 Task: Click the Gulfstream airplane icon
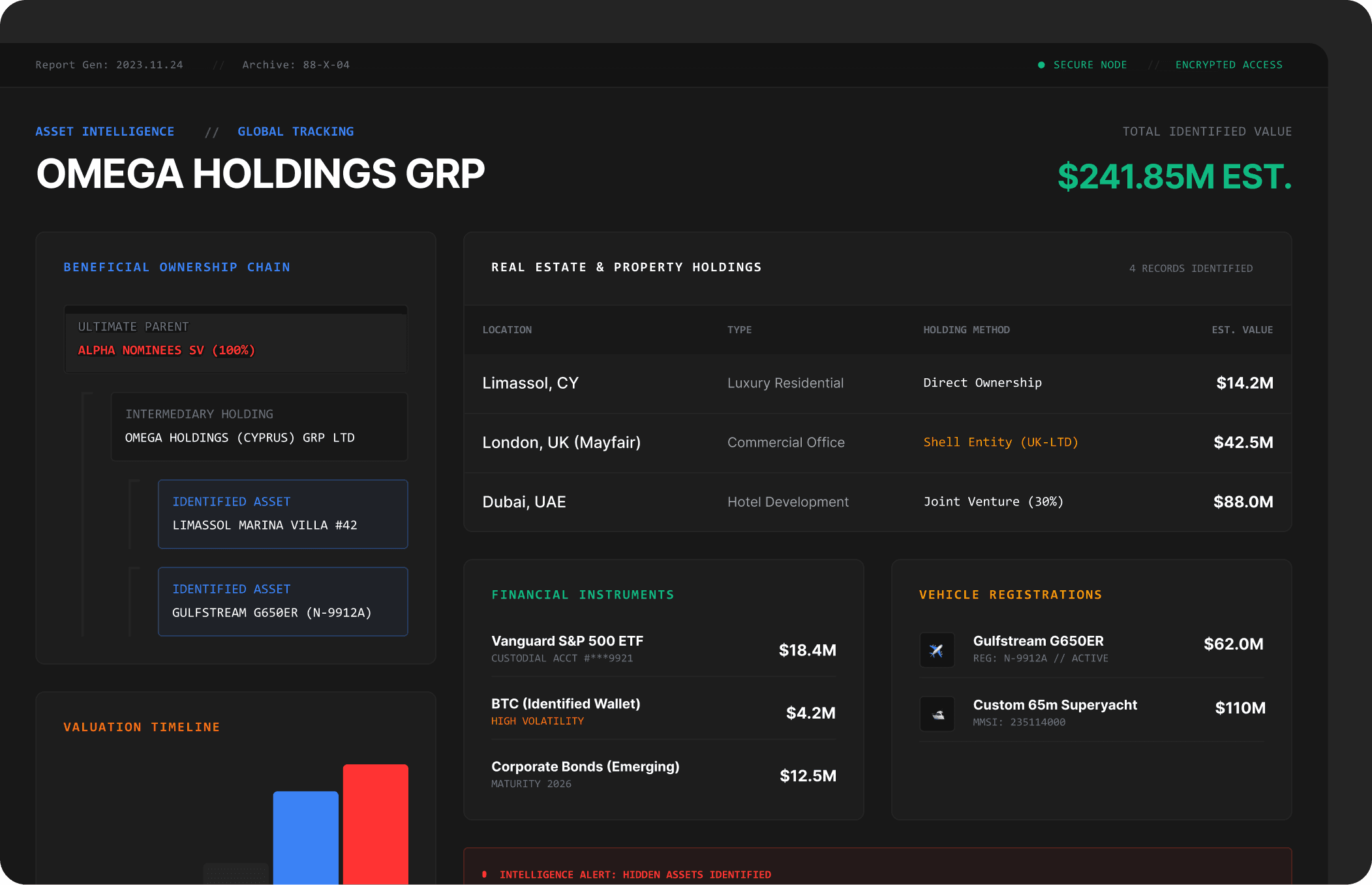point(937,650)
